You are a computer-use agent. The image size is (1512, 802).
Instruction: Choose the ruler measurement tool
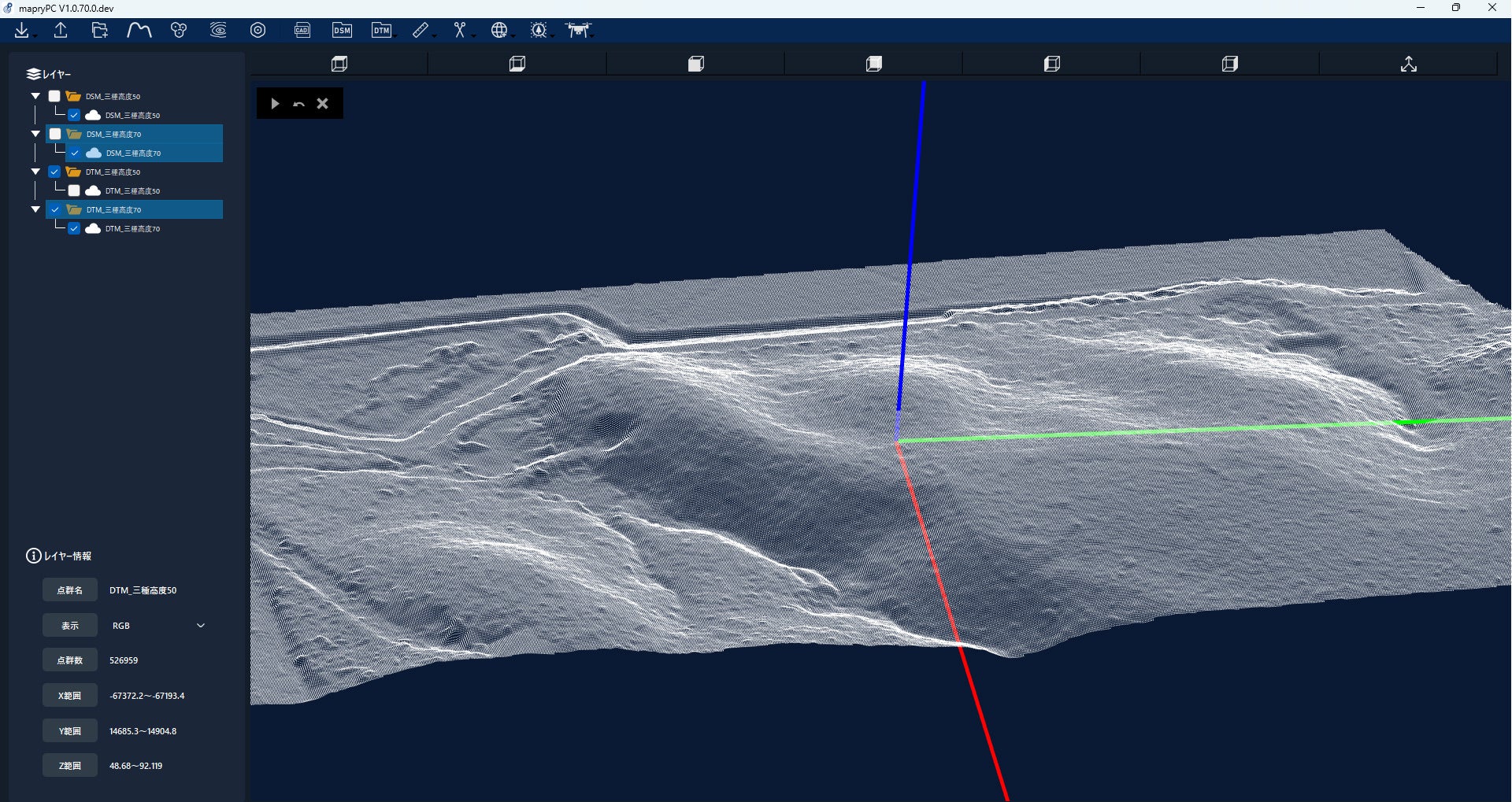click(x=421, y=31)
